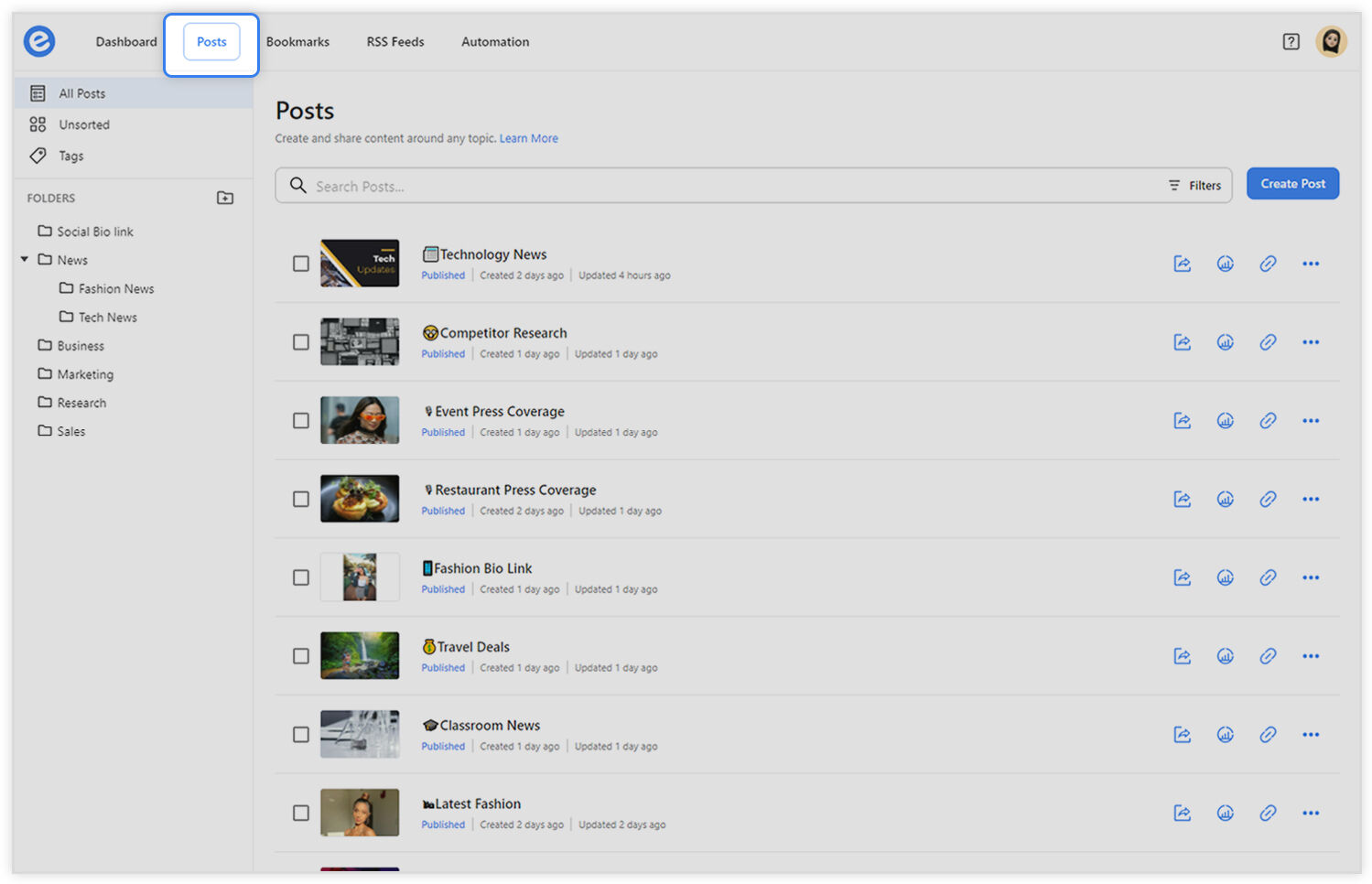
Task: Copy link icon for Technology News
Action: coord(1268,264)
